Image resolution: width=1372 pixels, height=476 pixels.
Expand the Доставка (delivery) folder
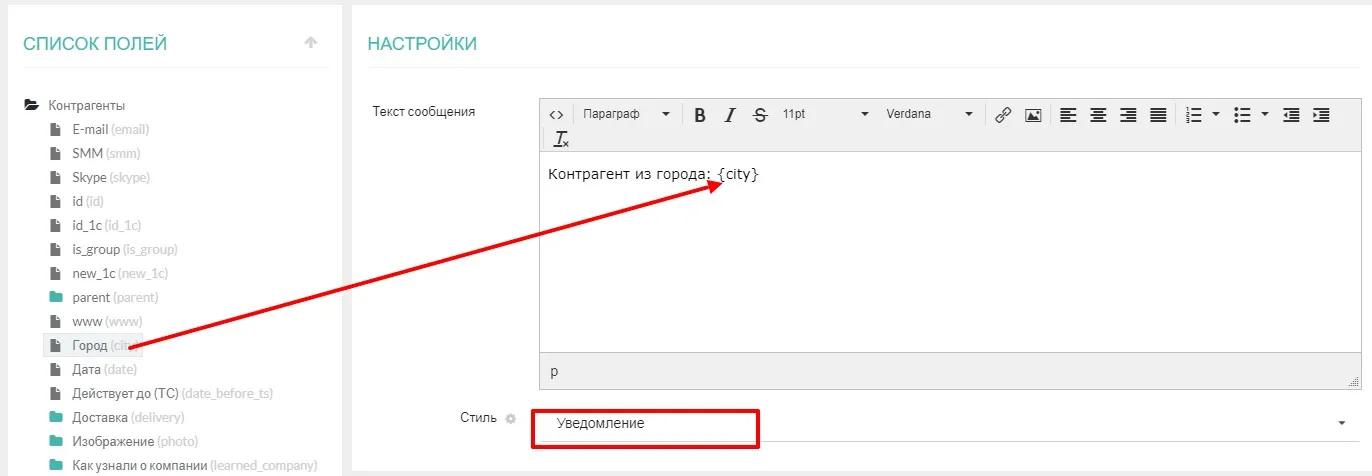click(57, 417)
